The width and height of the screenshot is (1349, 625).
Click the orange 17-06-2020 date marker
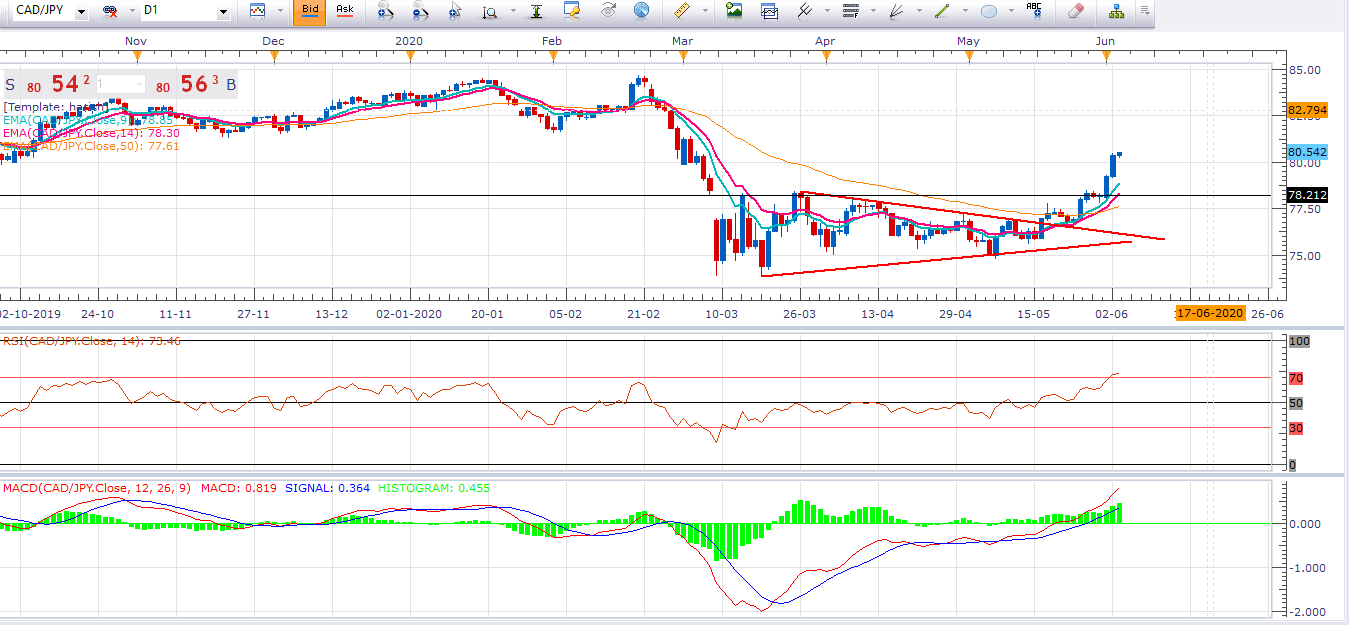(1210, 313)
